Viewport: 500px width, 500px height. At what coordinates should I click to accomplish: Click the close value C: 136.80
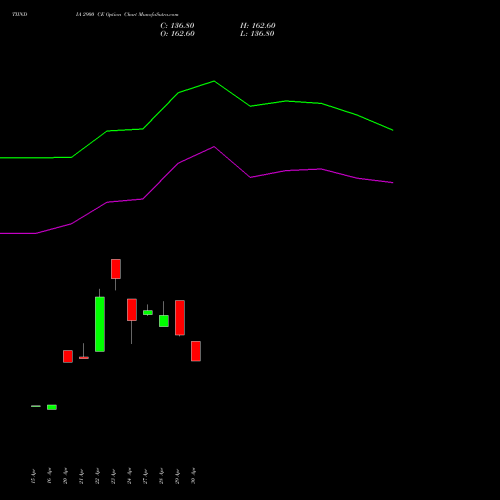point(177,26)
